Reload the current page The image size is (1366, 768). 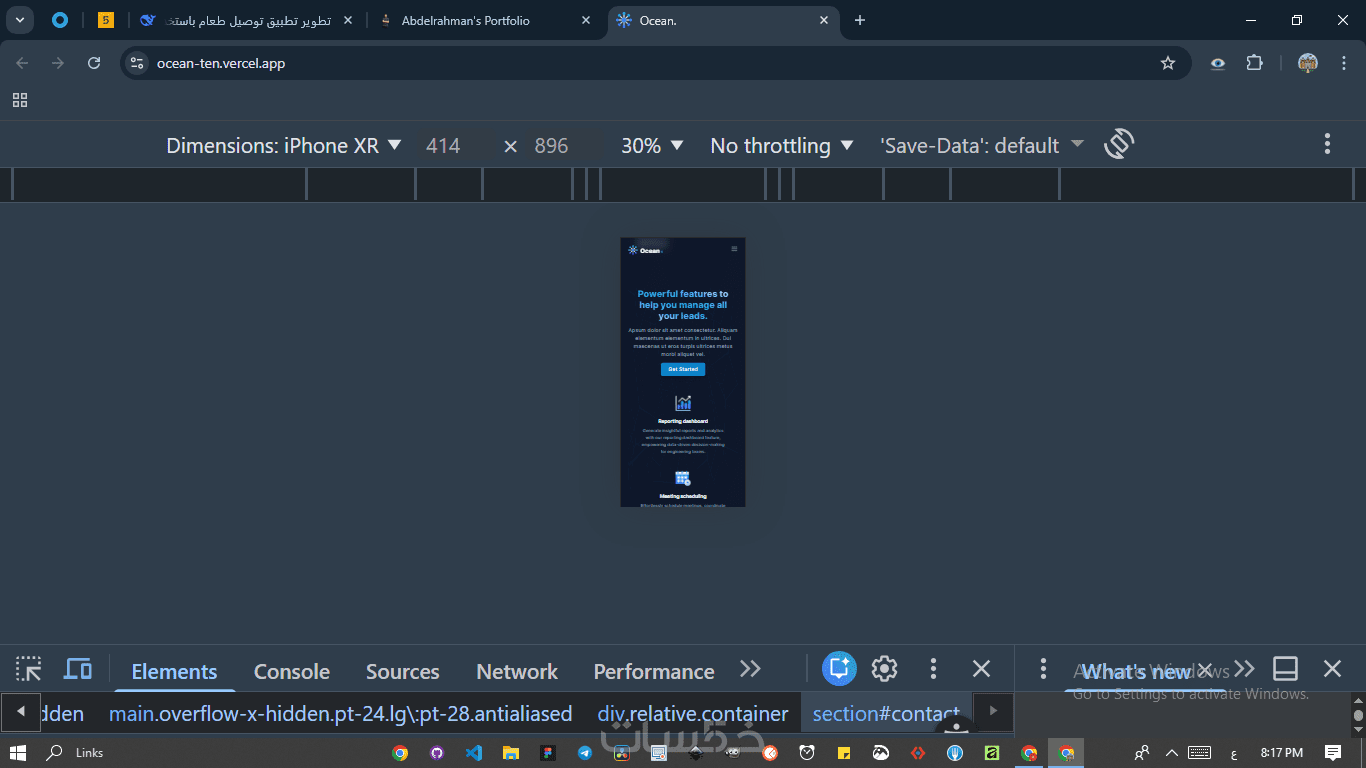[94, 63]
